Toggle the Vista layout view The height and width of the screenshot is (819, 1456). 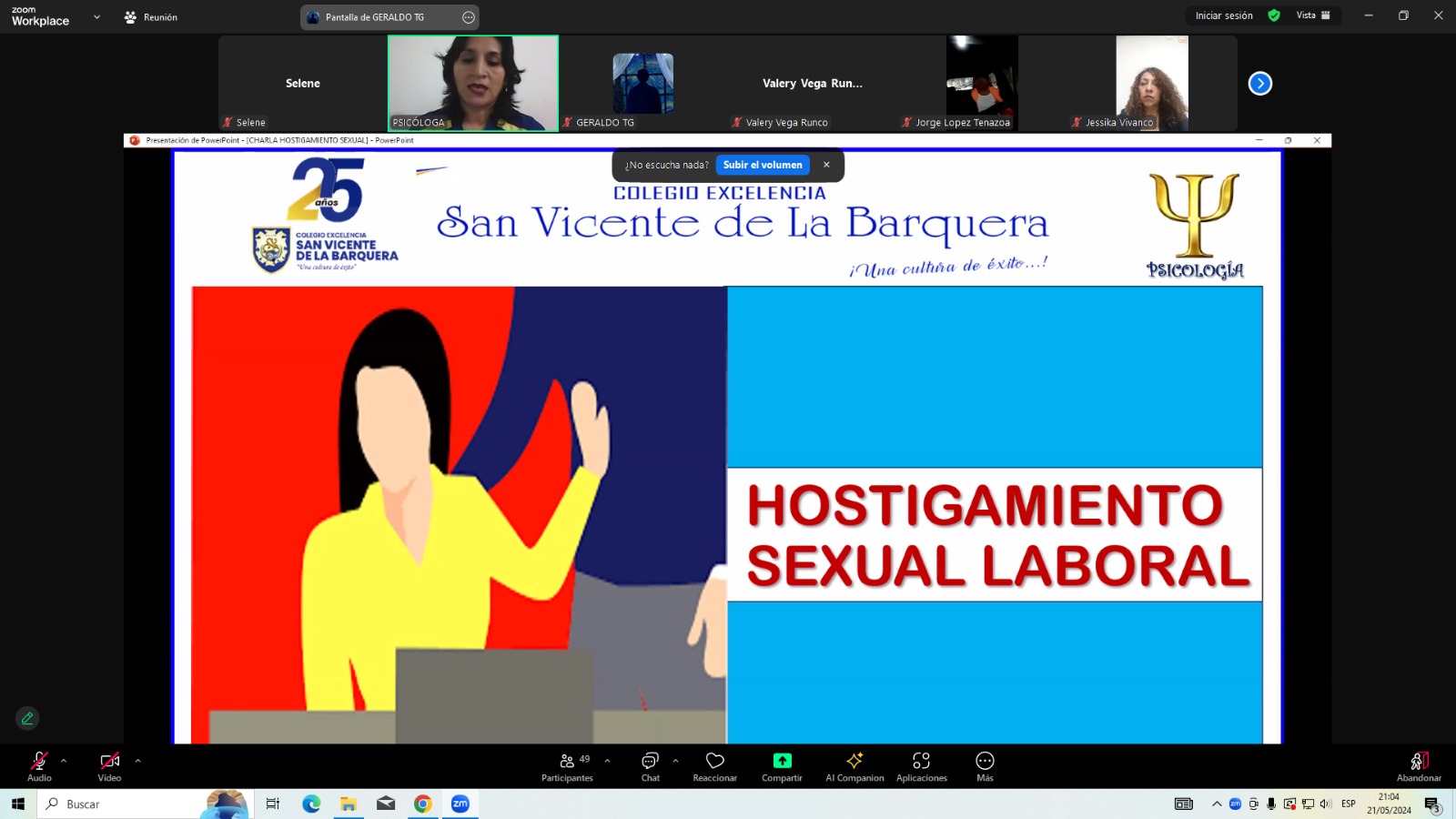click(1313, 15)
